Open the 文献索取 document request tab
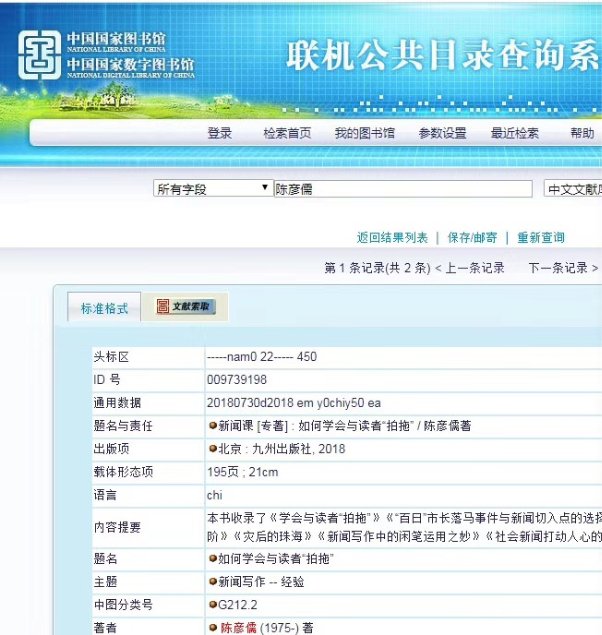 pyautogui.click(x=186, y=308)
